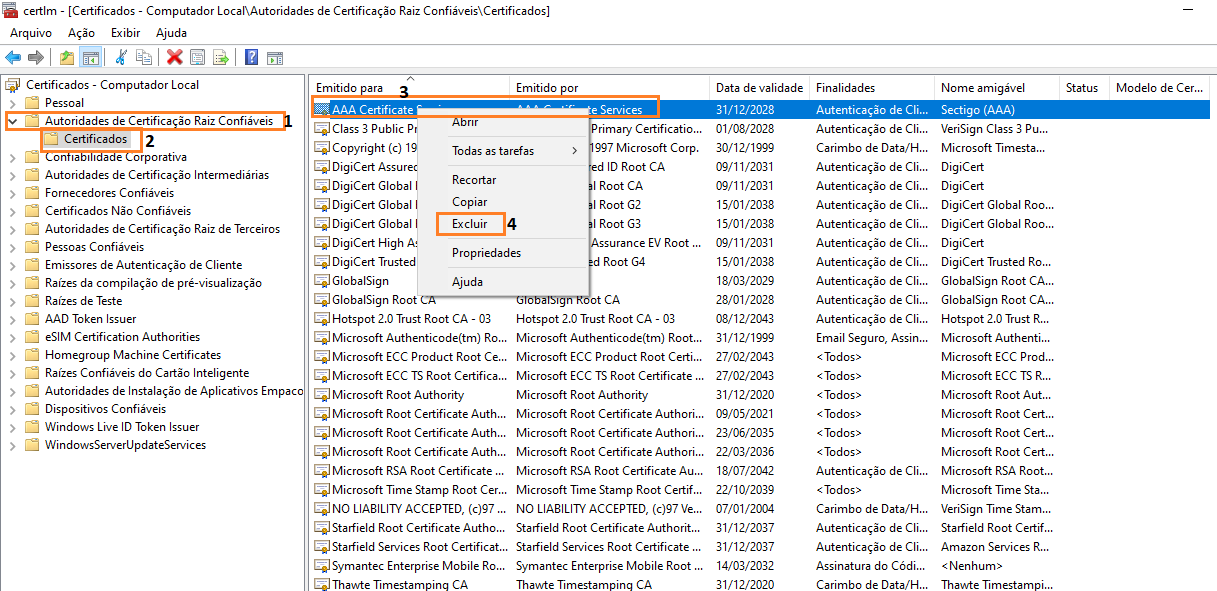This screenshot has height=591, width=1217.
Task: Select Emissores de Autenticação de Cliente folder
Action: click(143, 265)
